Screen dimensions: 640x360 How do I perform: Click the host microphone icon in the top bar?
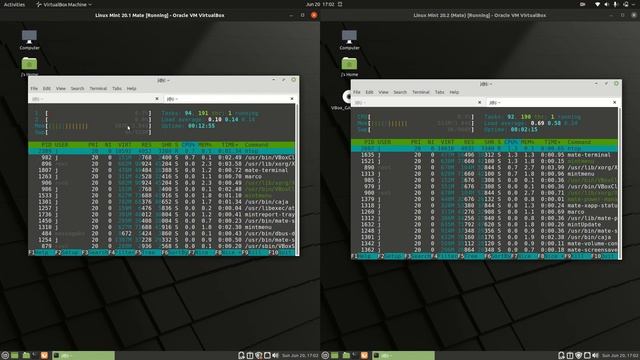pyautogui.click(x=616, y=4)
